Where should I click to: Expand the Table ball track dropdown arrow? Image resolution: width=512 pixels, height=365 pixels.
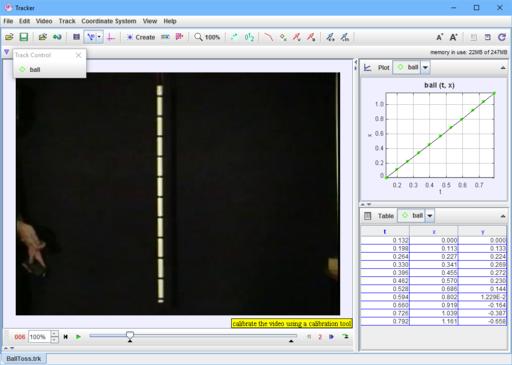point(430,216)
